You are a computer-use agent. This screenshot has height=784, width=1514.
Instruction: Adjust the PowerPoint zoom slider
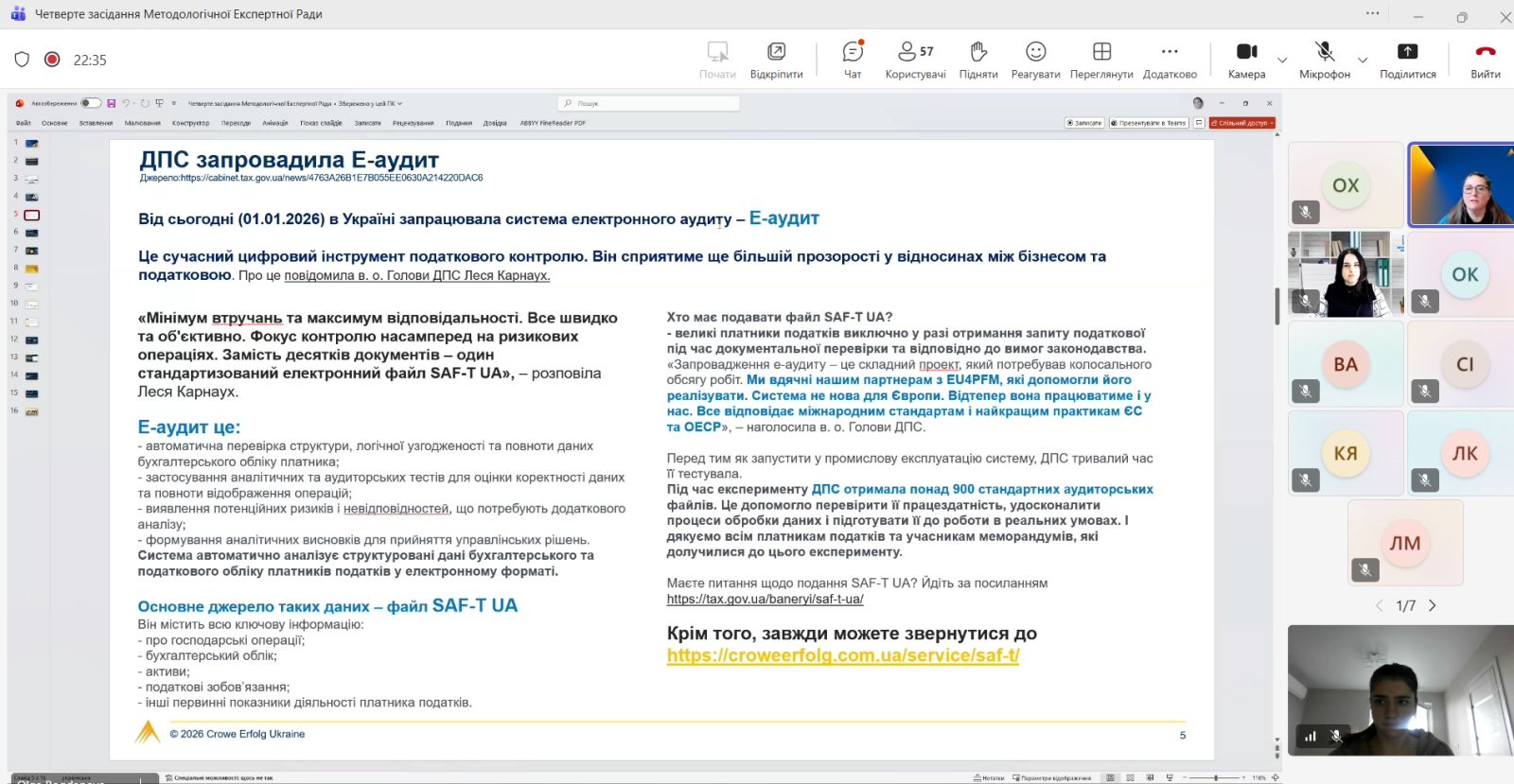[x=1216, y=778]
